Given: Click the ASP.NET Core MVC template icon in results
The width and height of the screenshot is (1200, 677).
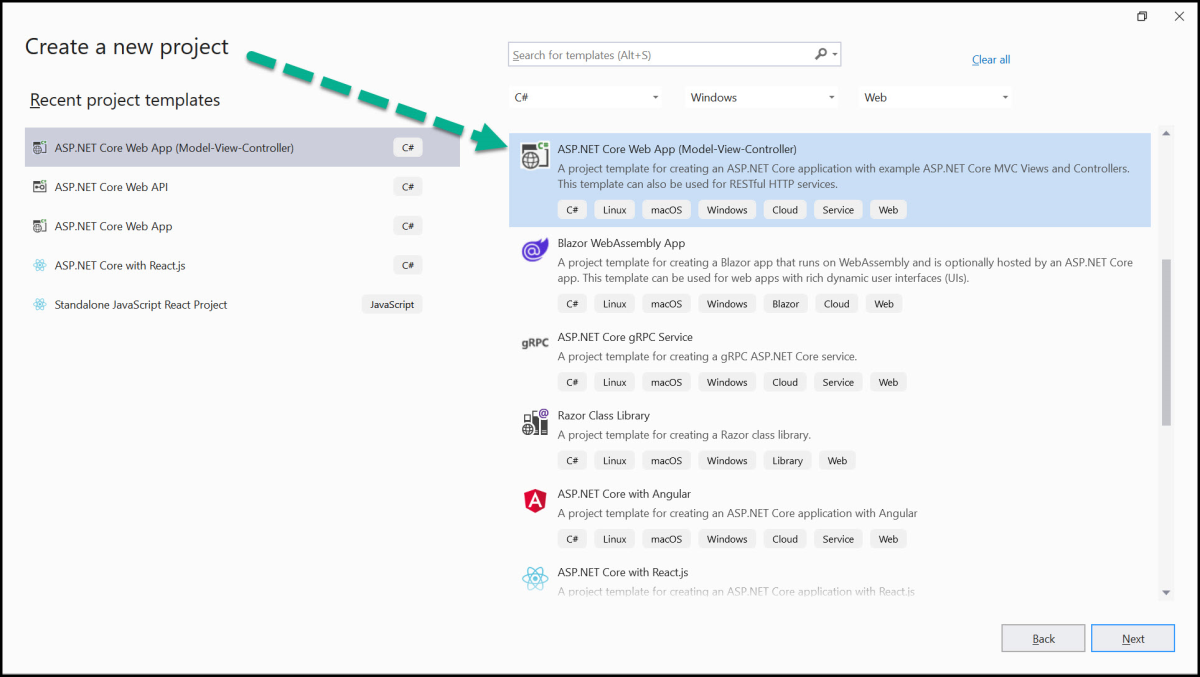Looking at the screenshot, I should 535,157.
